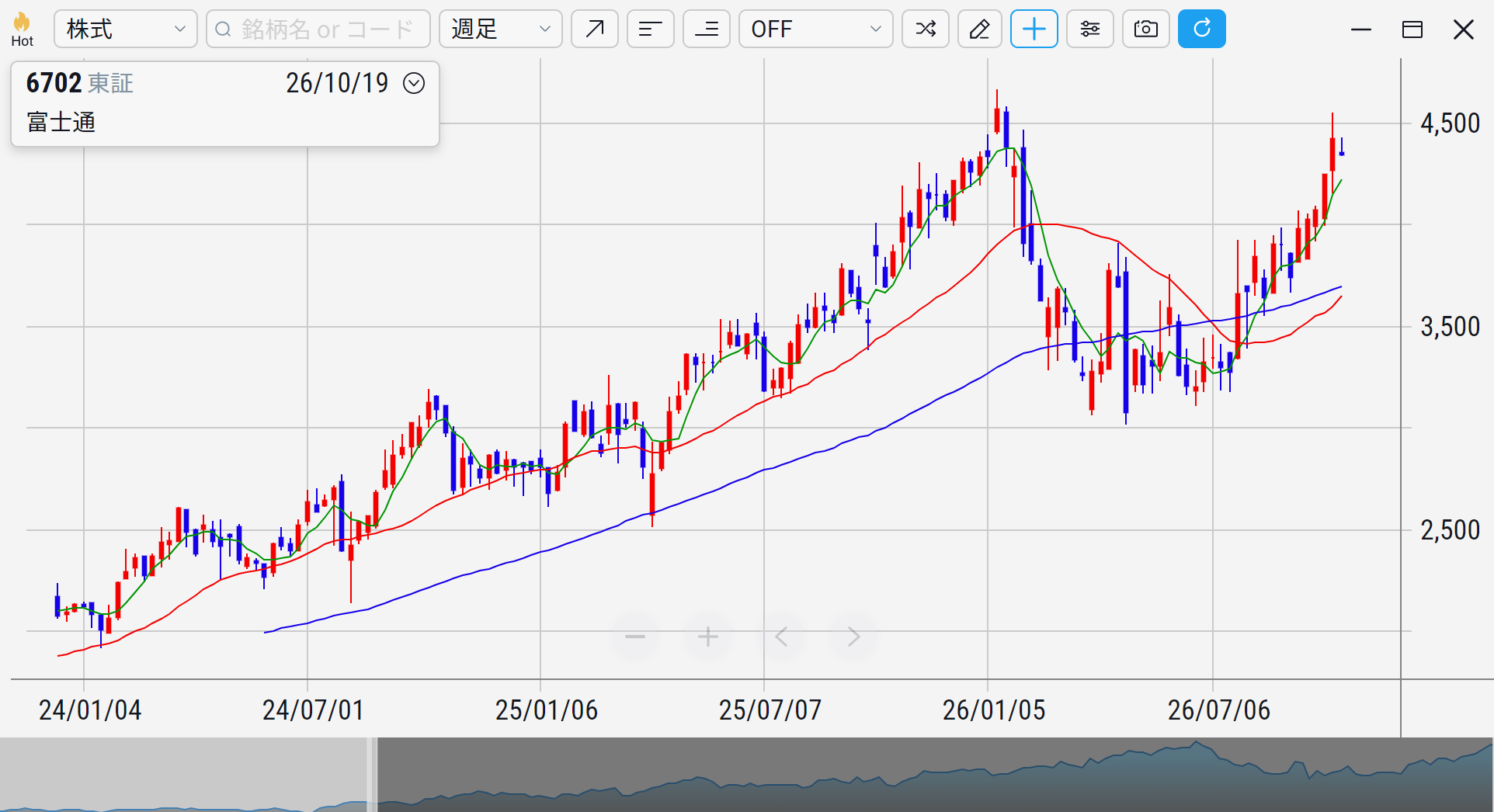Expand the 6702 富士通 info panel chevron
The height and width of the screenshot is (812, 1494).
tap(414, 83)
